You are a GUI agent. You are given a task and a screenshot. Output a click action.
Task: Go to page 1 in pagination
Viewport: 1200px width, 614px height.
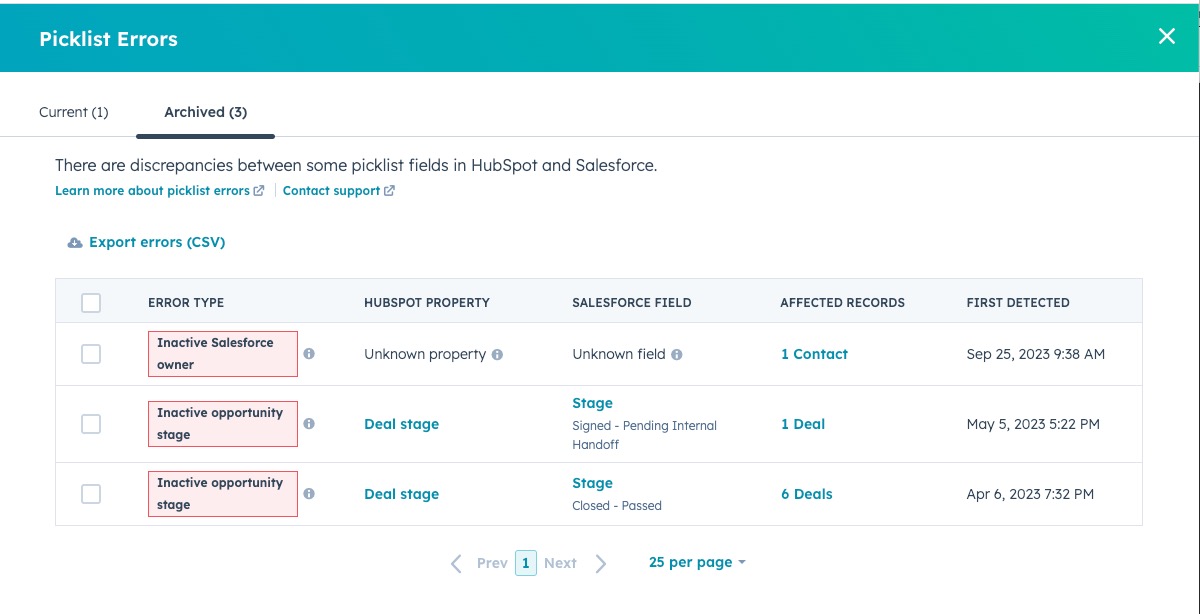coord(526,563)
